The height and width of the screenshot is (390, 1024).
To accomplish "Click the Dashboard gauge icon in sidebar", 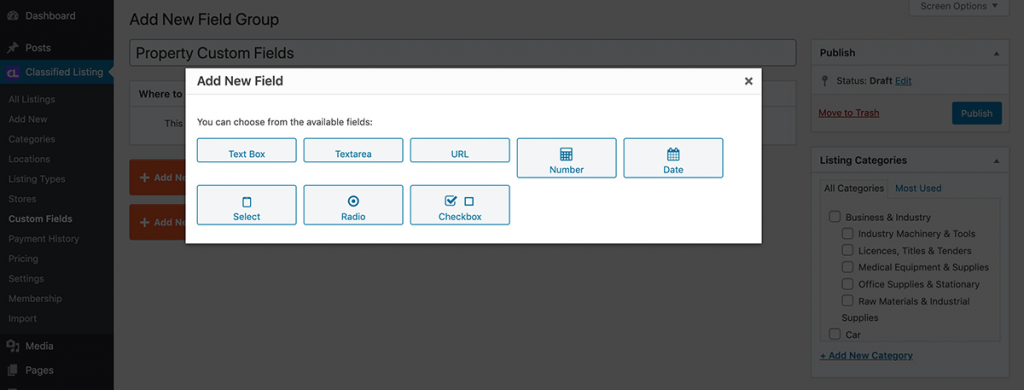I will [x=13, y=15].
